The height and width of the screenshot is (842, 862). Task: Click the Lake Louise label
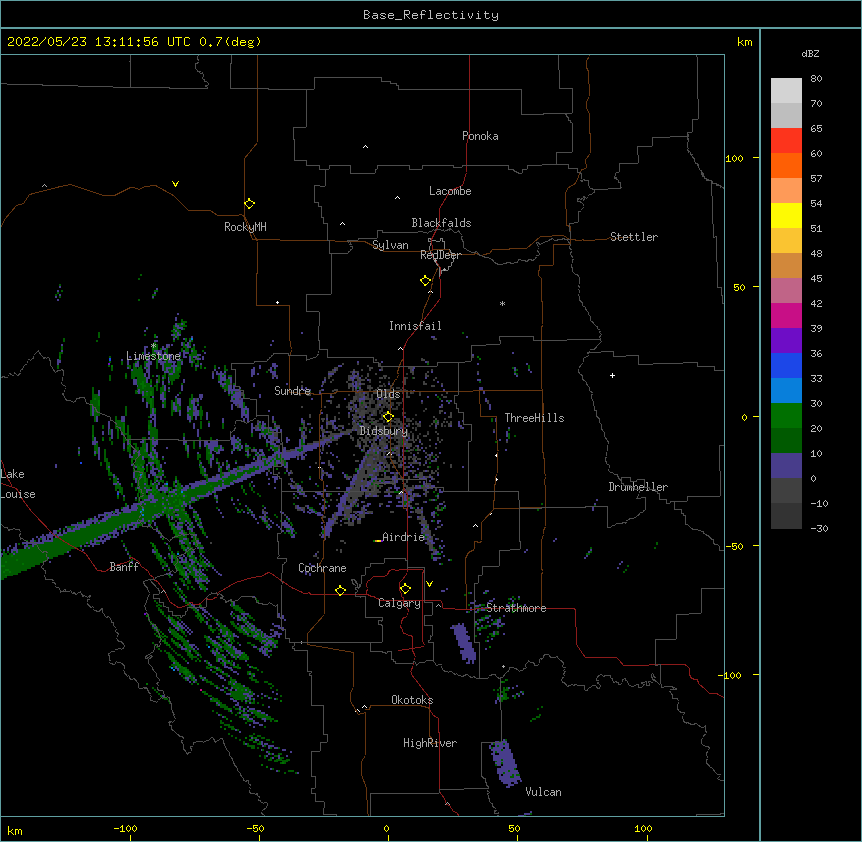pyautogui.click(x=18, y=484)
